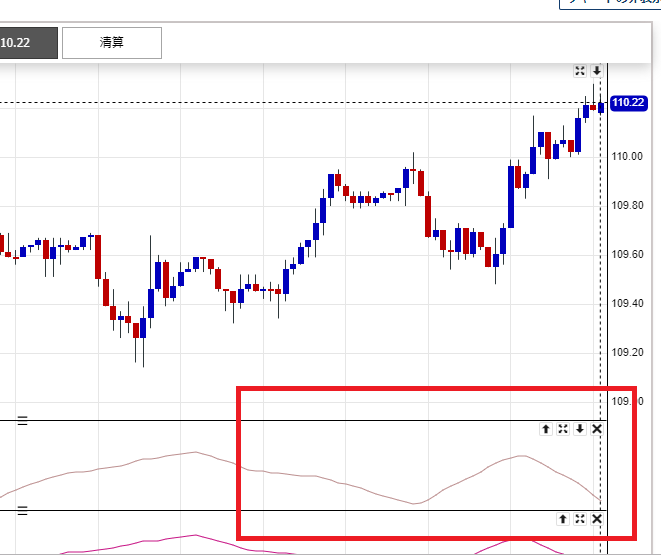Select the magenta indicator line in bottom pane
Viewport: 661px width, 555px height.
pyautogui.click(x=190, y=535)
